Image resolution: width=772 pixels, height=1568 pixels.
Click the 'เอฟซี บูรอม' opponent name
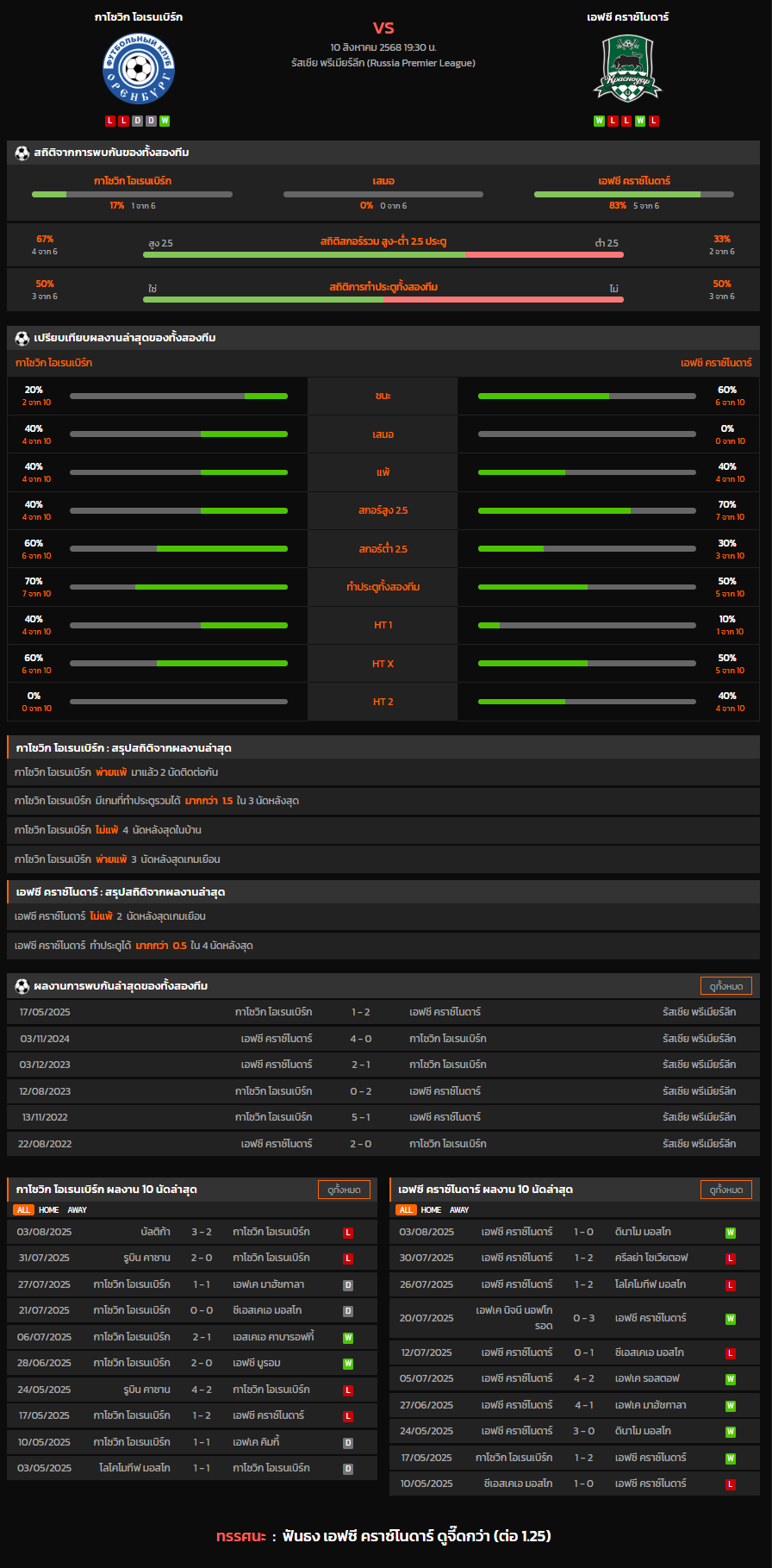(257, 1364)
